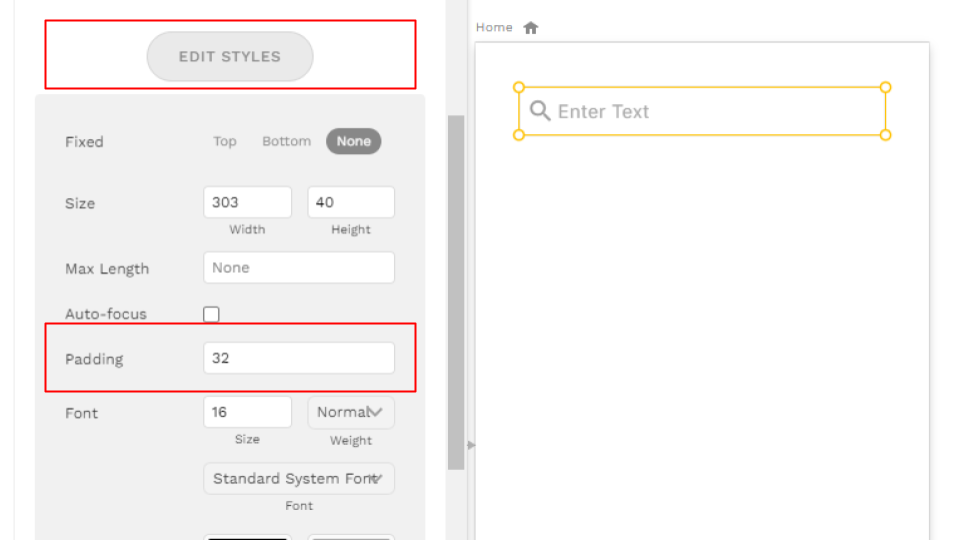This screenshot has width=960, height=540.
Task: Click the Width size field
Action: [x=247, y=202]
